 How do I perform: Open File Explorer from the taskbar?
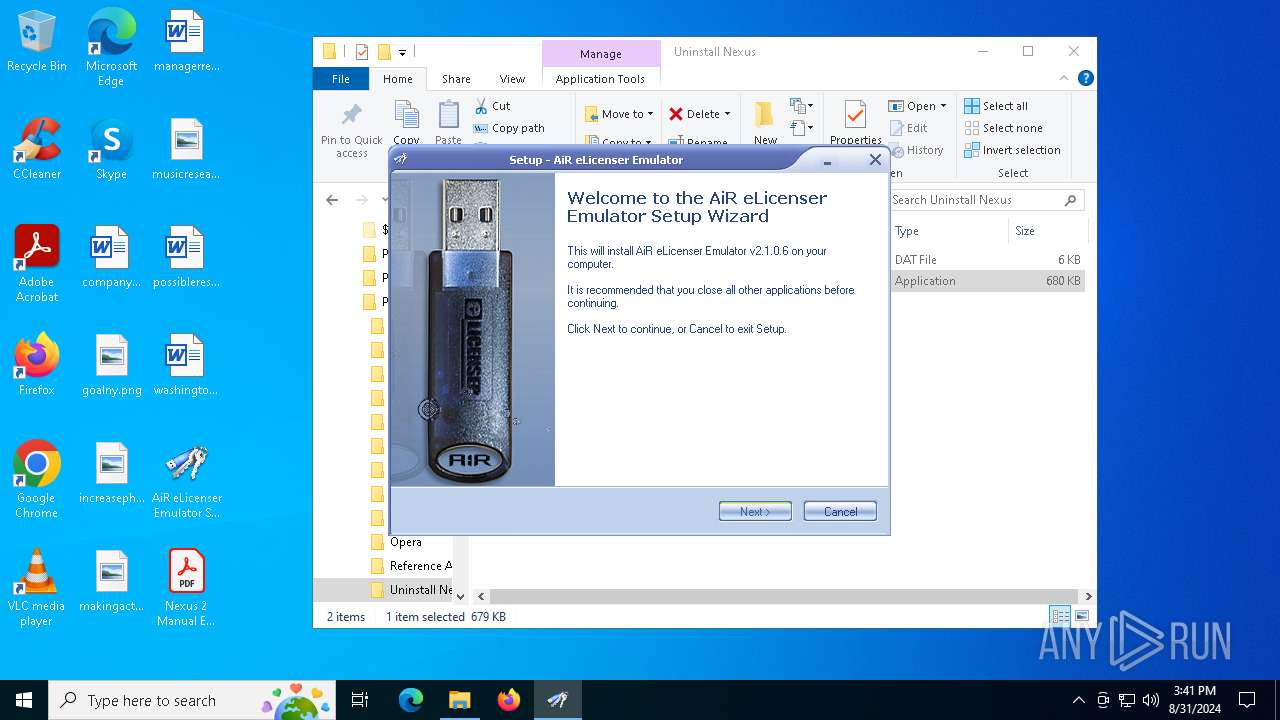click(459, 700)
